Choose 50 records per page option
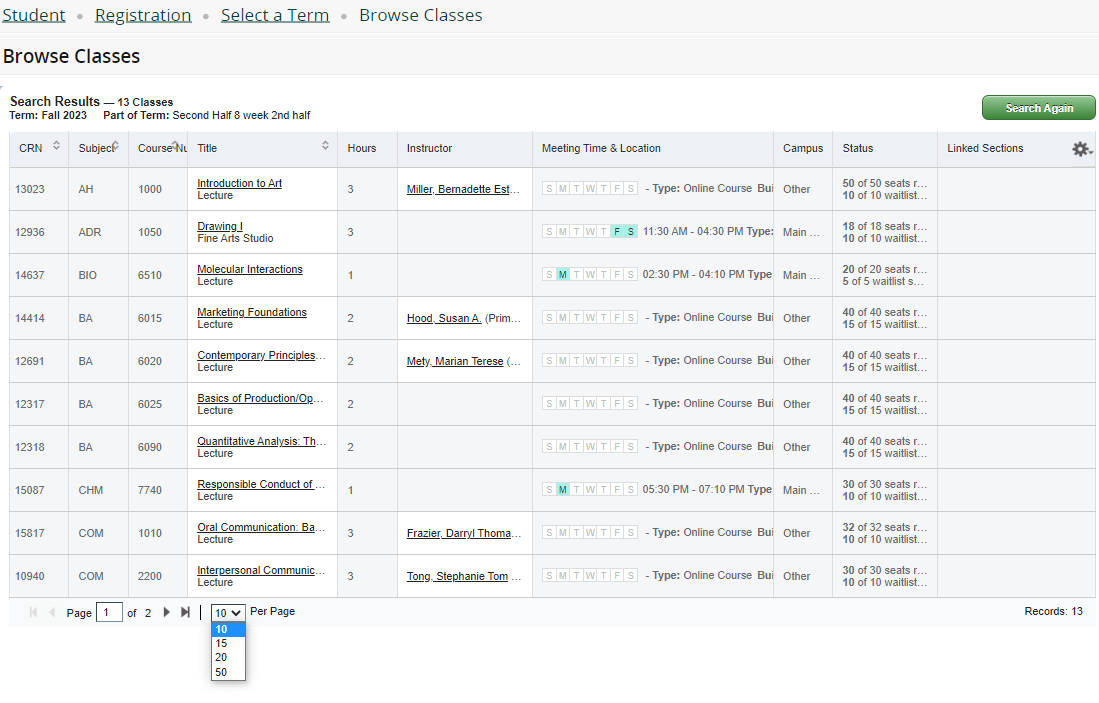 (228, 672)
